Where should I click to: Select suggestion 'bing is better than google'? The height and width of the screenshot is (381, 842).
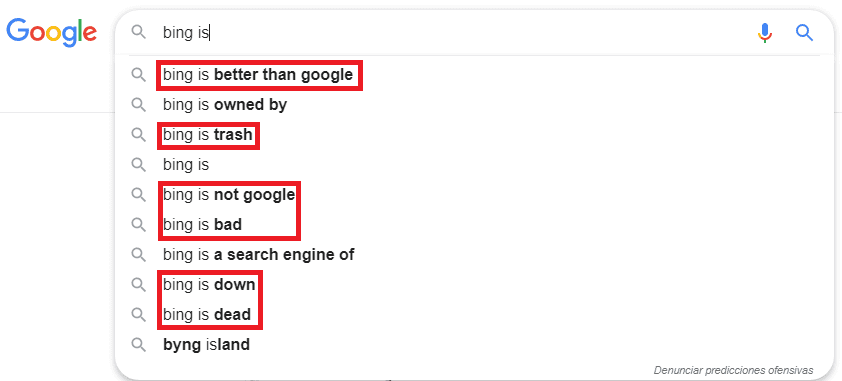pyautogui.click(x=258, y=75)
